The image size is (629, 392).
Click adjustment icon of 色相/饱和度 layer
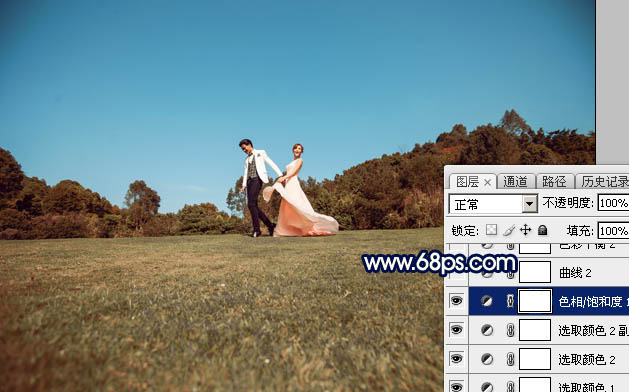pyautogui.click(x=487, y=301)
